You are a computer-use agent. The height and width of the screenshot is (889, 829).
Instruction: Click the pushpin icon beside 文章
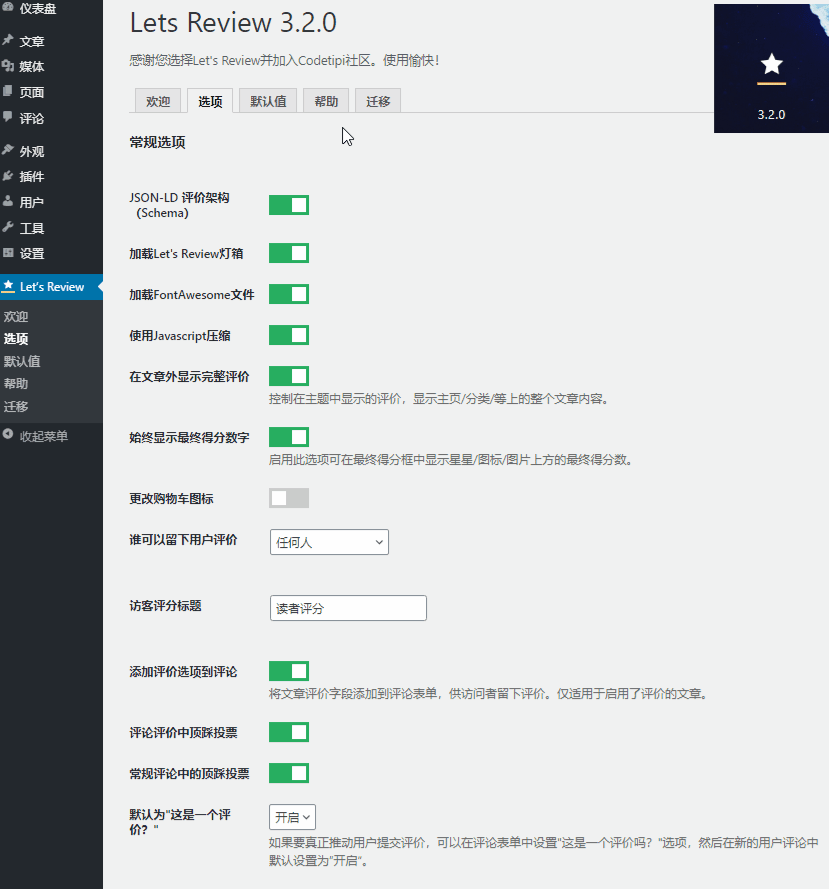(x=8, y=40)
